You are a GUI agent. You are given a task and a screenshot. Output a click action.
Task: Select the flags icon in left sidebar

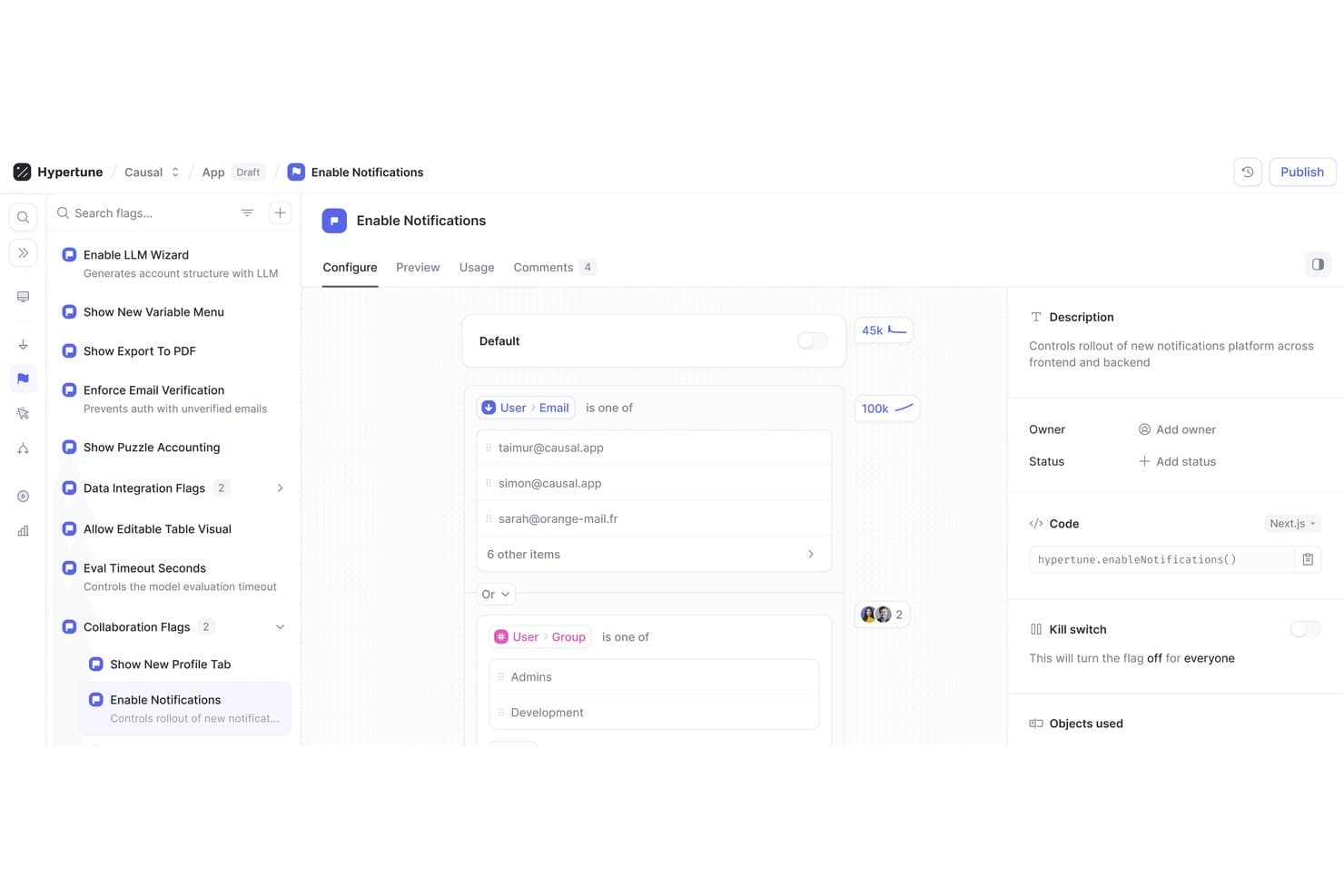(23, 379)
